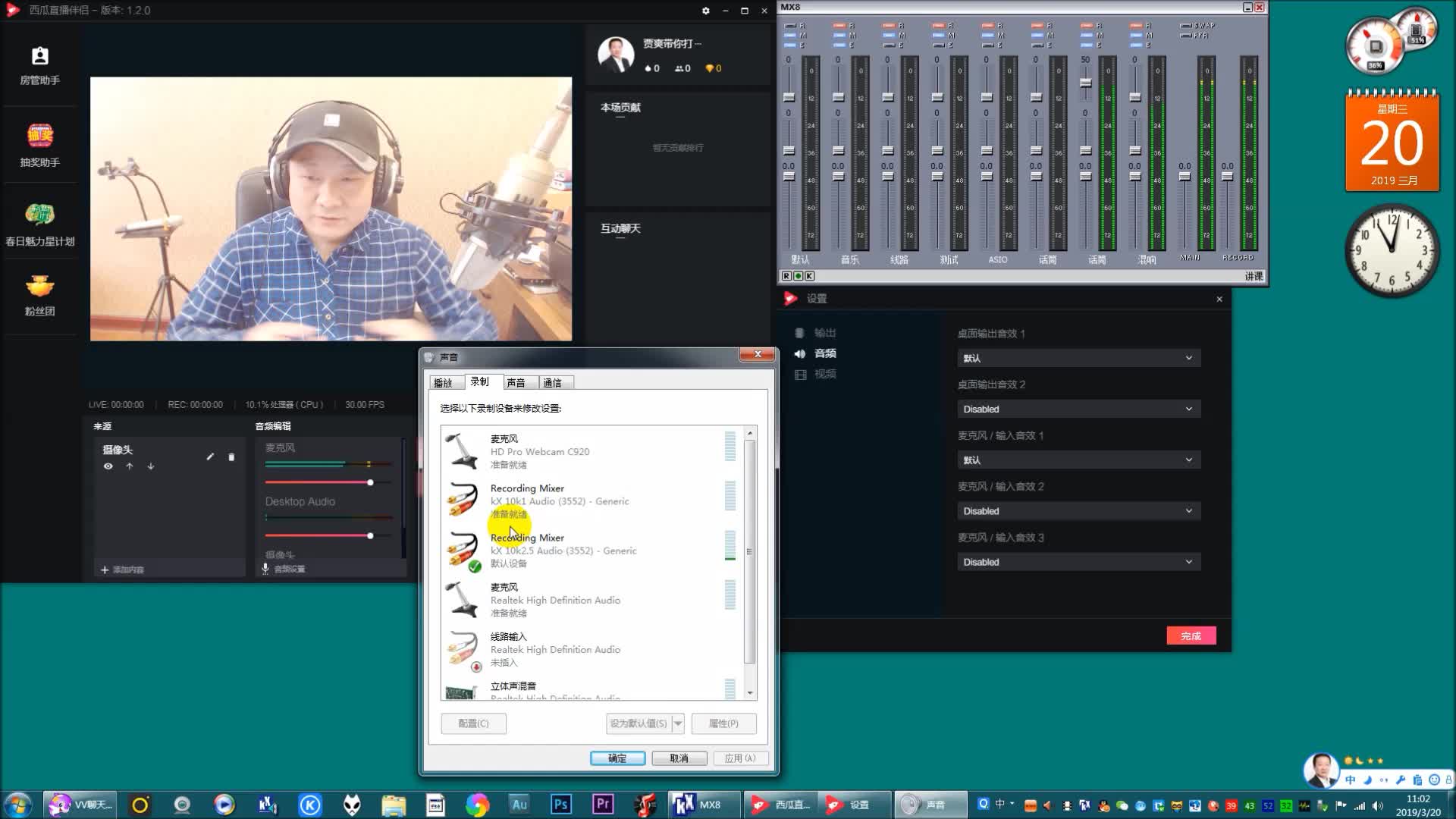Toggle the 摄像头 source eye visibility
1456x819 pixels.
point(108,466)
